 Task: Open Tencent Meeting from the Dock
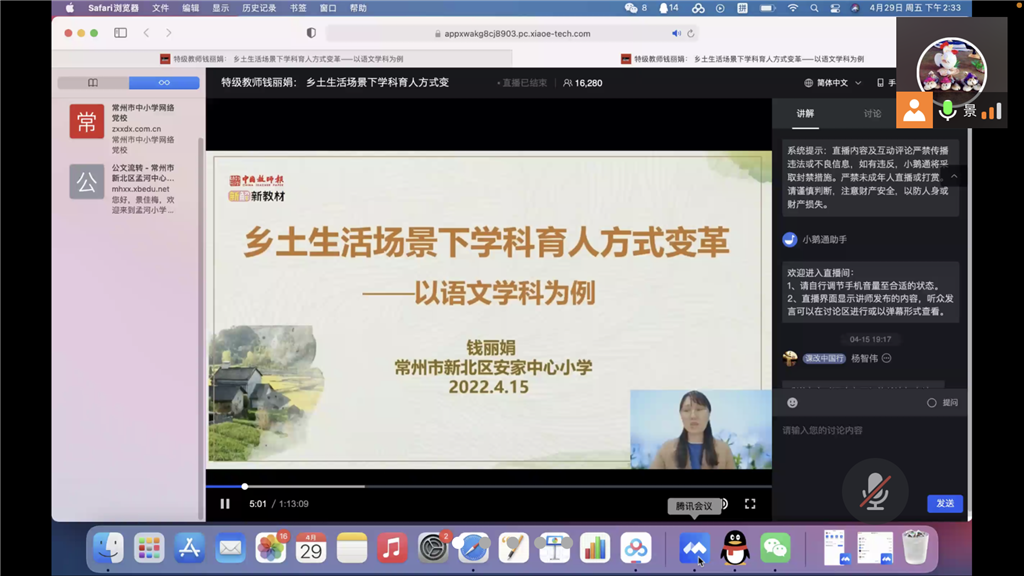(694, 548)
